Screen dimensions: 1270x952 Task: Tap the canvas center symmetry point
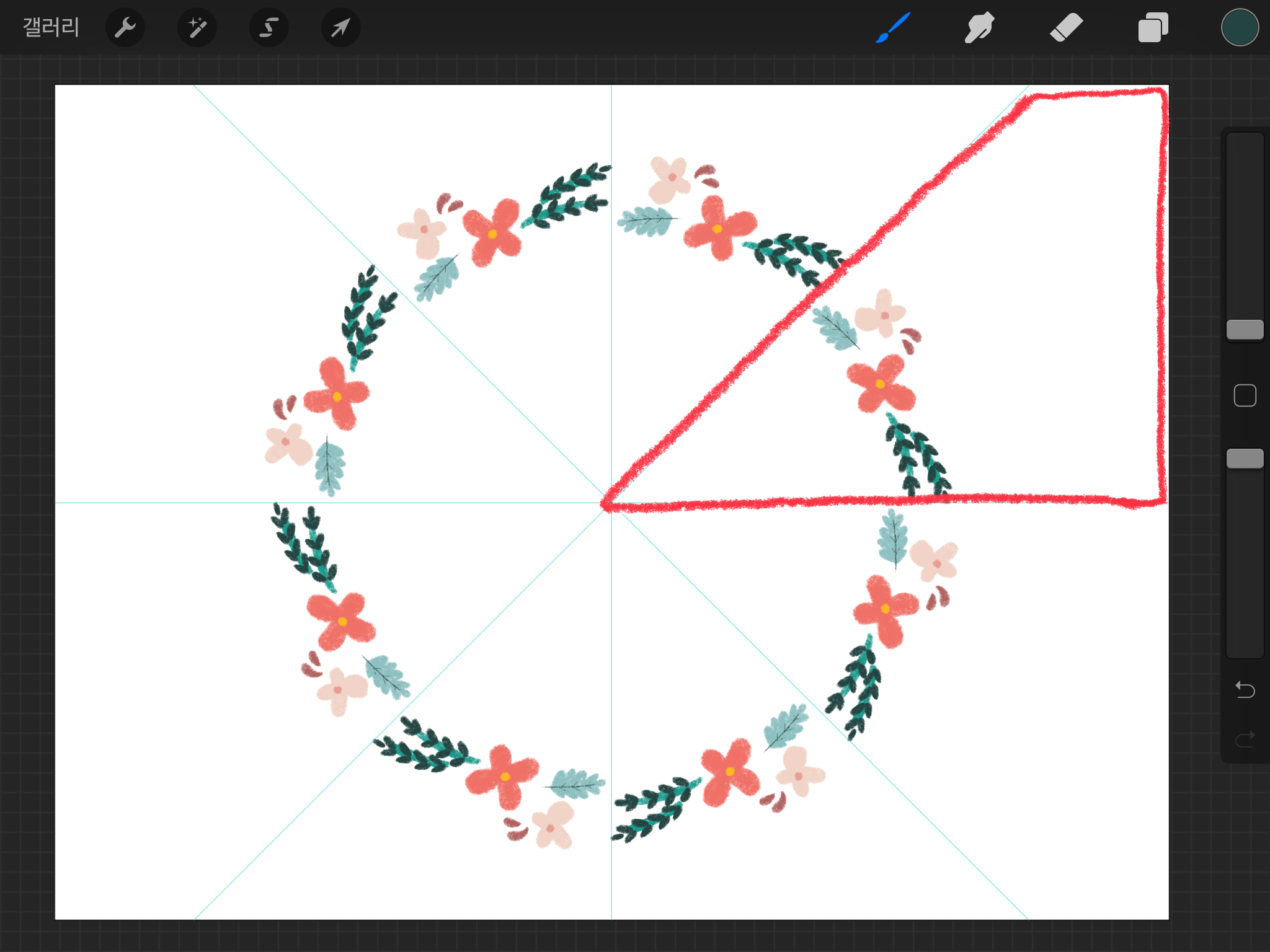611,503
